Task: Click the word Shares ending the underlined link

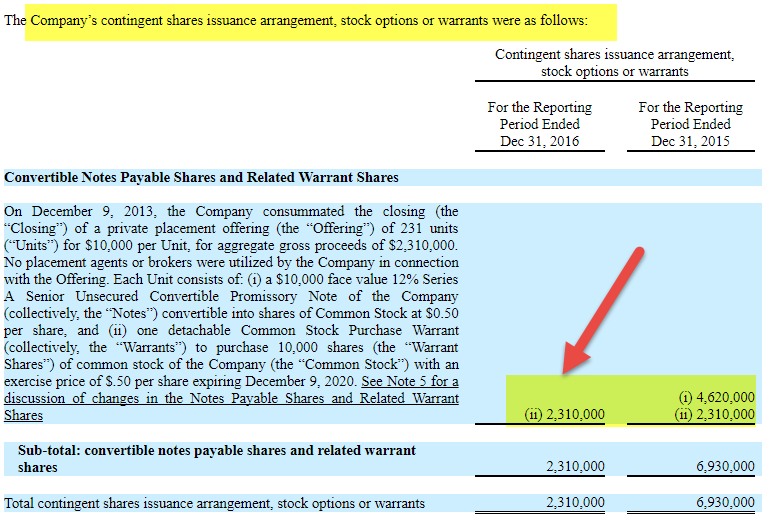Action: coord(23,415)
